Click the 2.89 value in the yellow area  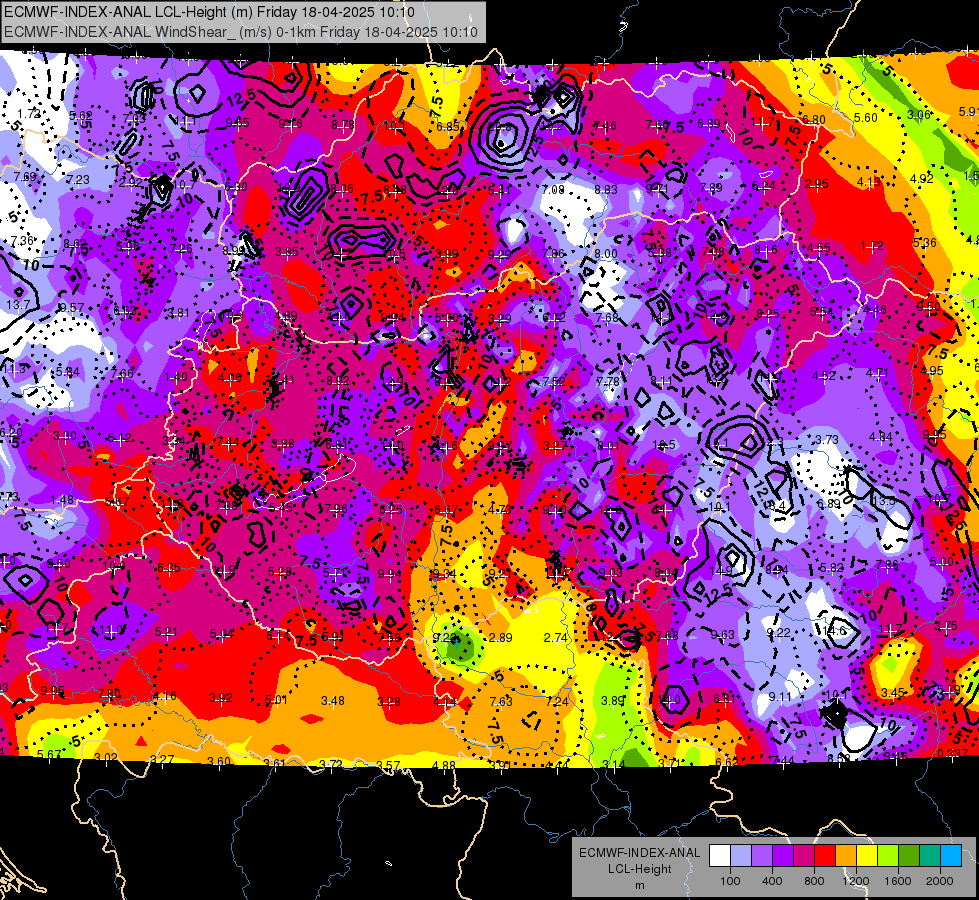click(501, 638)
